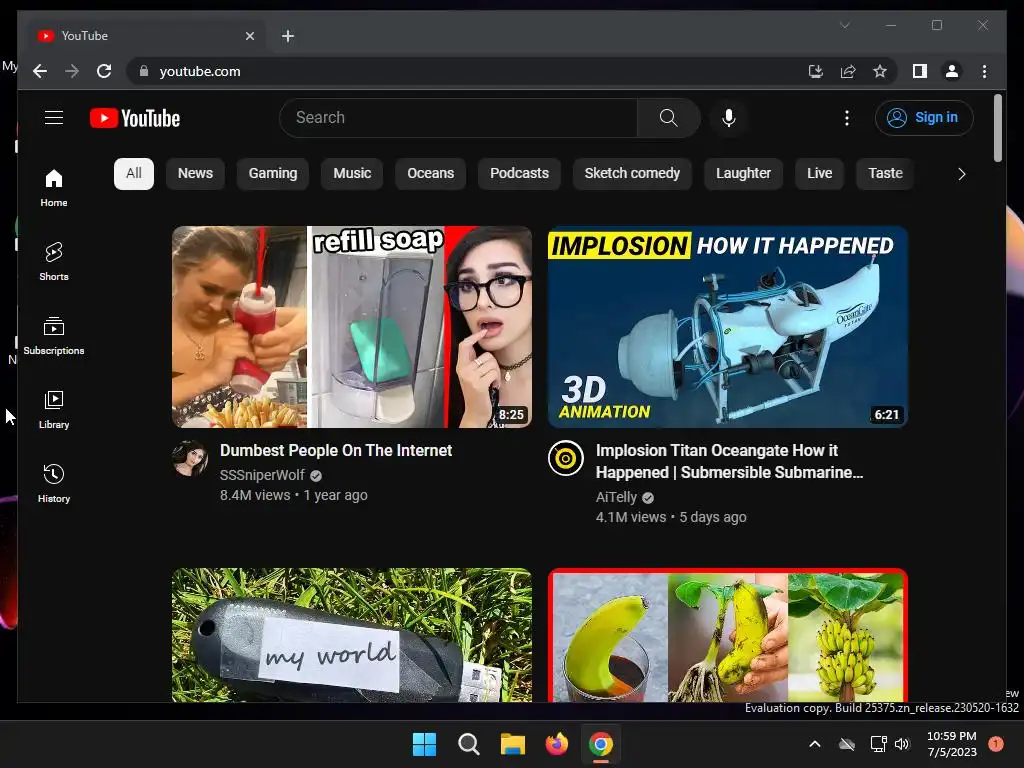Image resolution: width=1024 pixels, height=768 pixels.
Task: Open the YouTube hamburger guide menu
Action: pos(54,118)
